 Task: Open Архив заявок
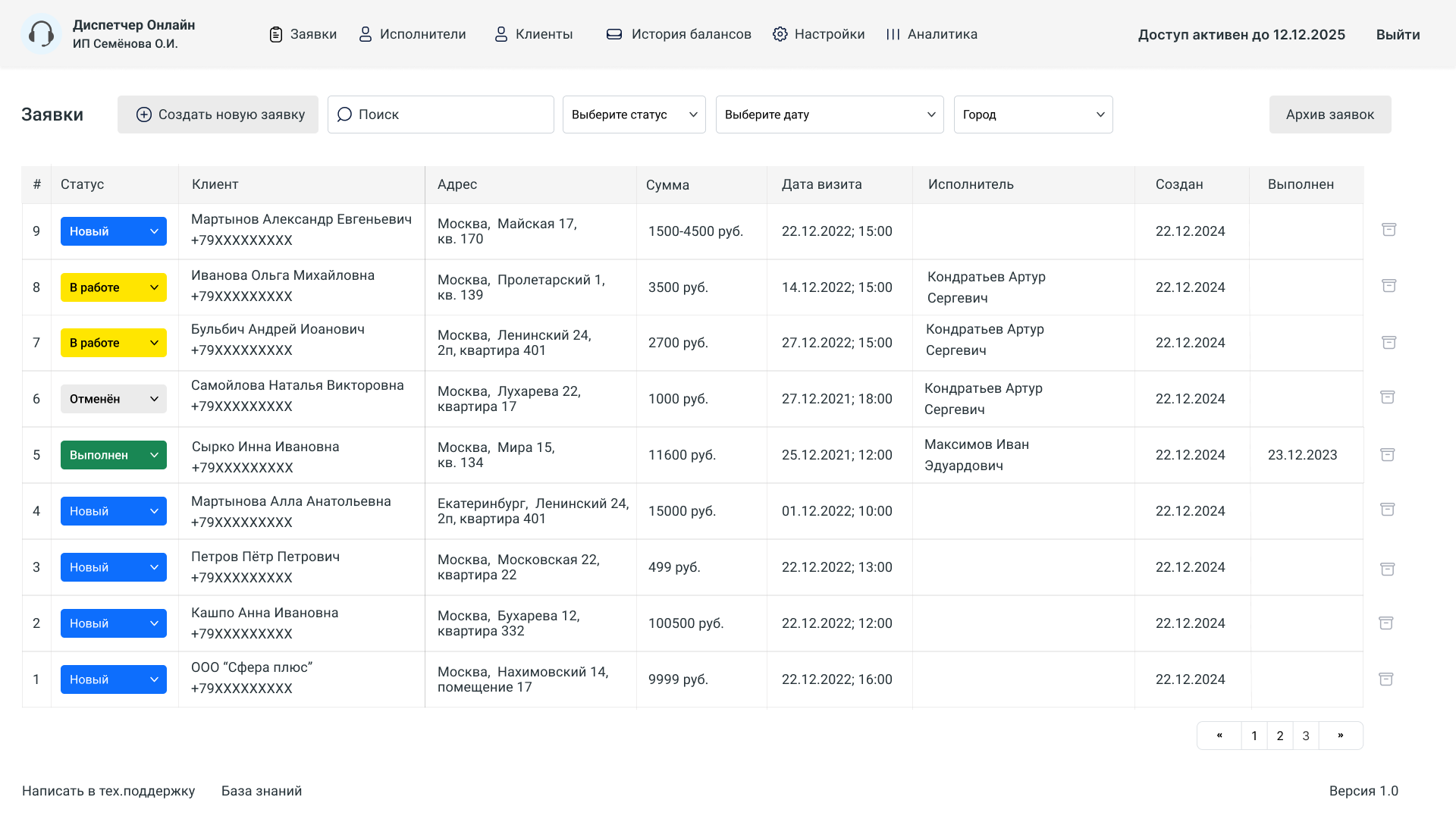click(1329, 115)
